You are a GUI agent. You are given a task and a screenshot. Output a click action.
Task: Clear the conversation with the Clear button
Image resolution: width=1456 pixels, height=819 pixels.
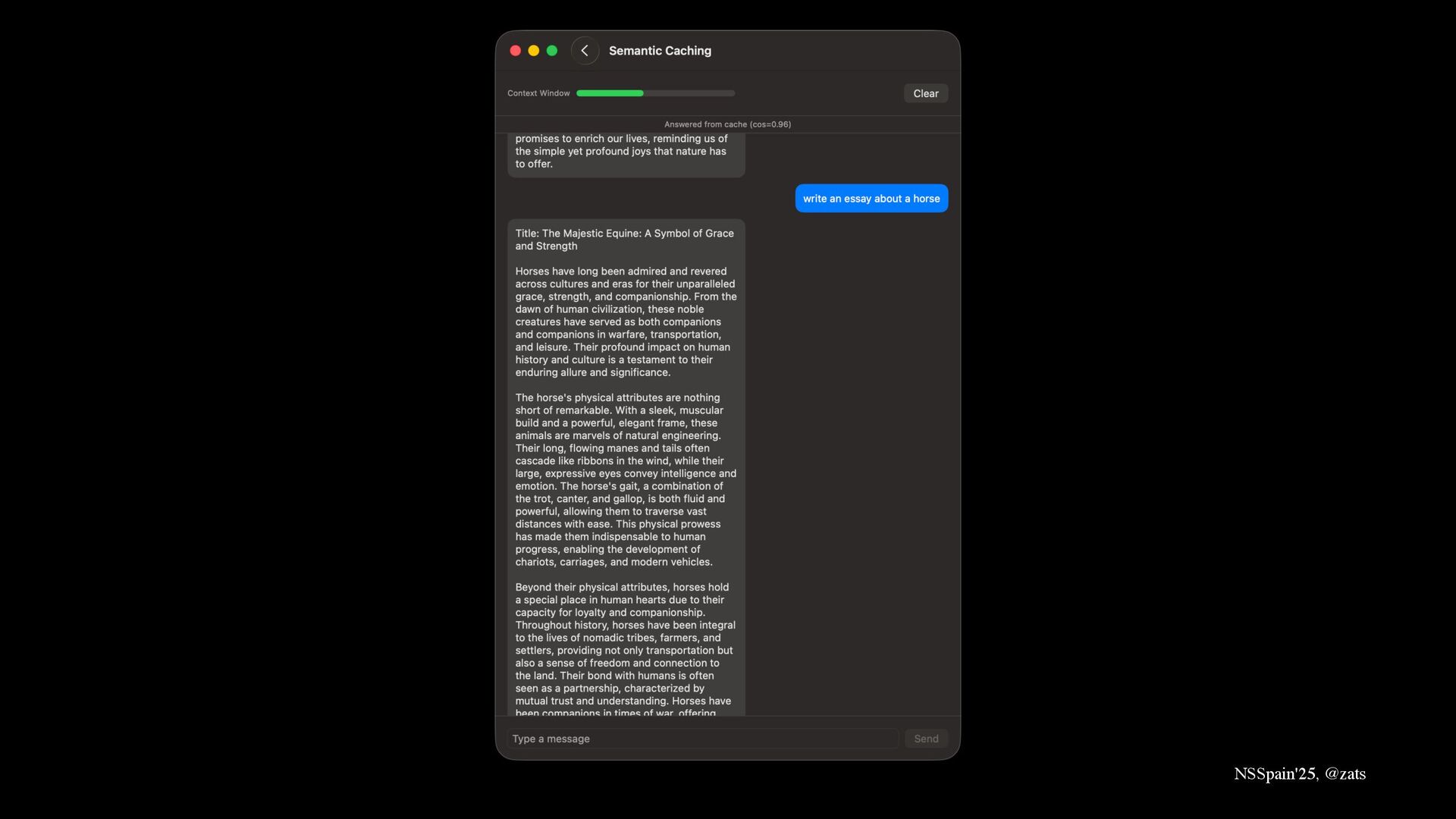[926, 93]
